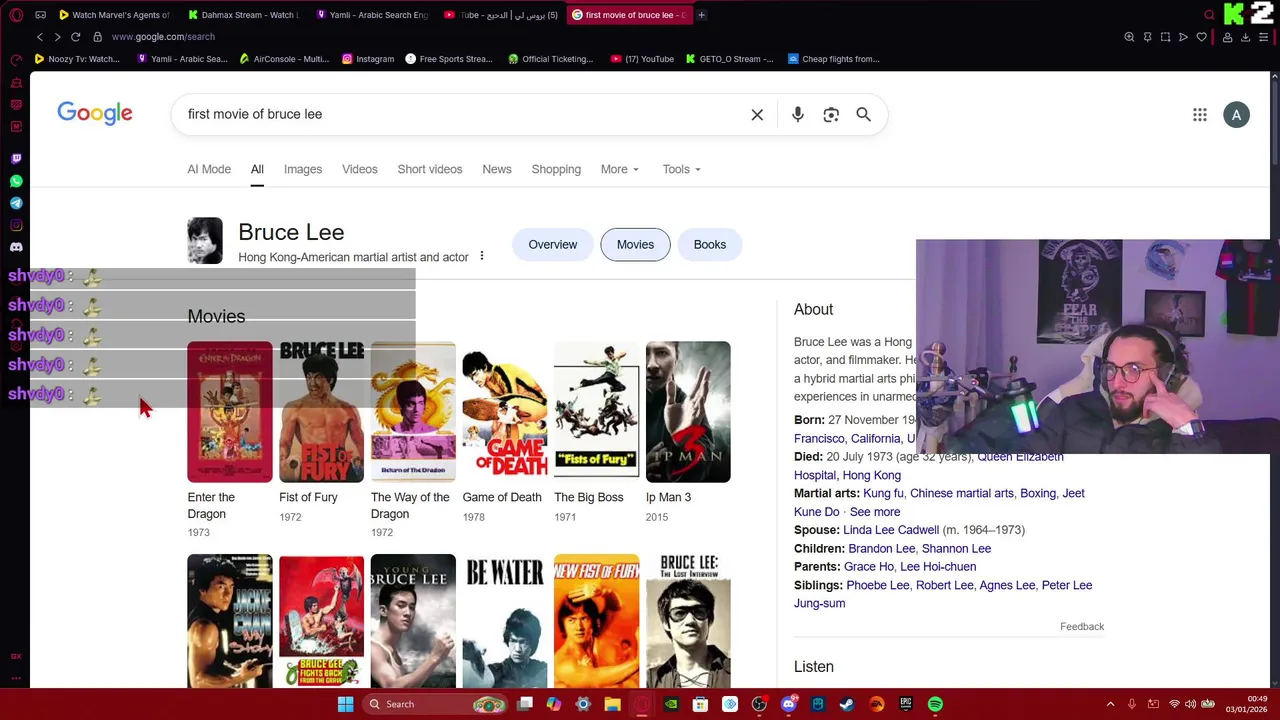Switch to the Marvel's Agents tab
Viewport: 1280px width, 720px height.
tap(115, 15)
